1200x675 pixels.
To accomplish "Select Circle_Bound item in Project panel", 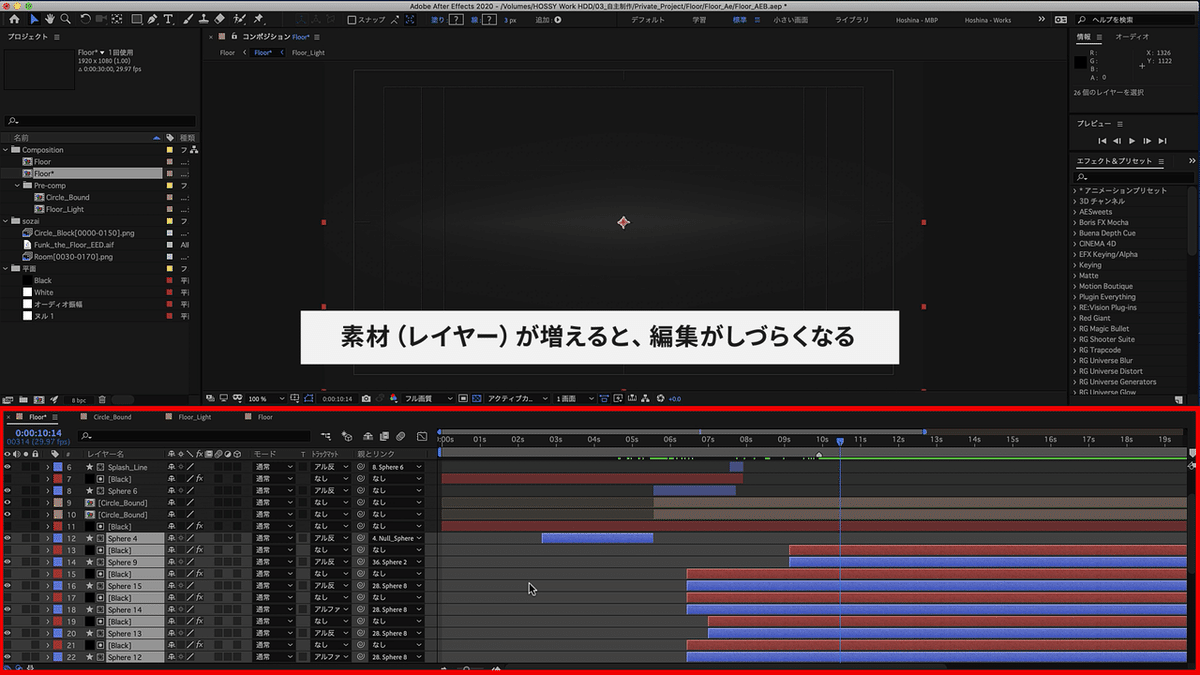I will click(x=68, y=197).
